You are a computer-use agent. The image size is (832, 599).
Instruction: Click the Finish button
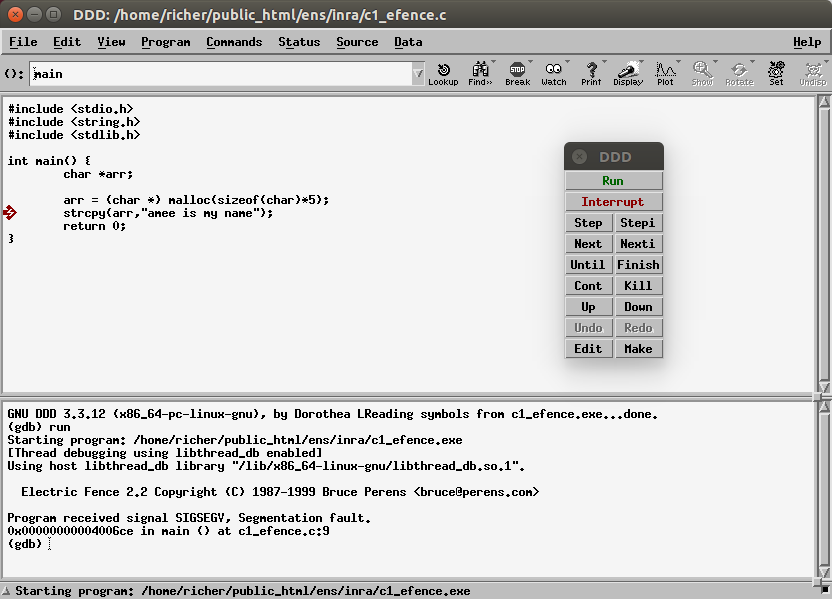tap(637, 265)
